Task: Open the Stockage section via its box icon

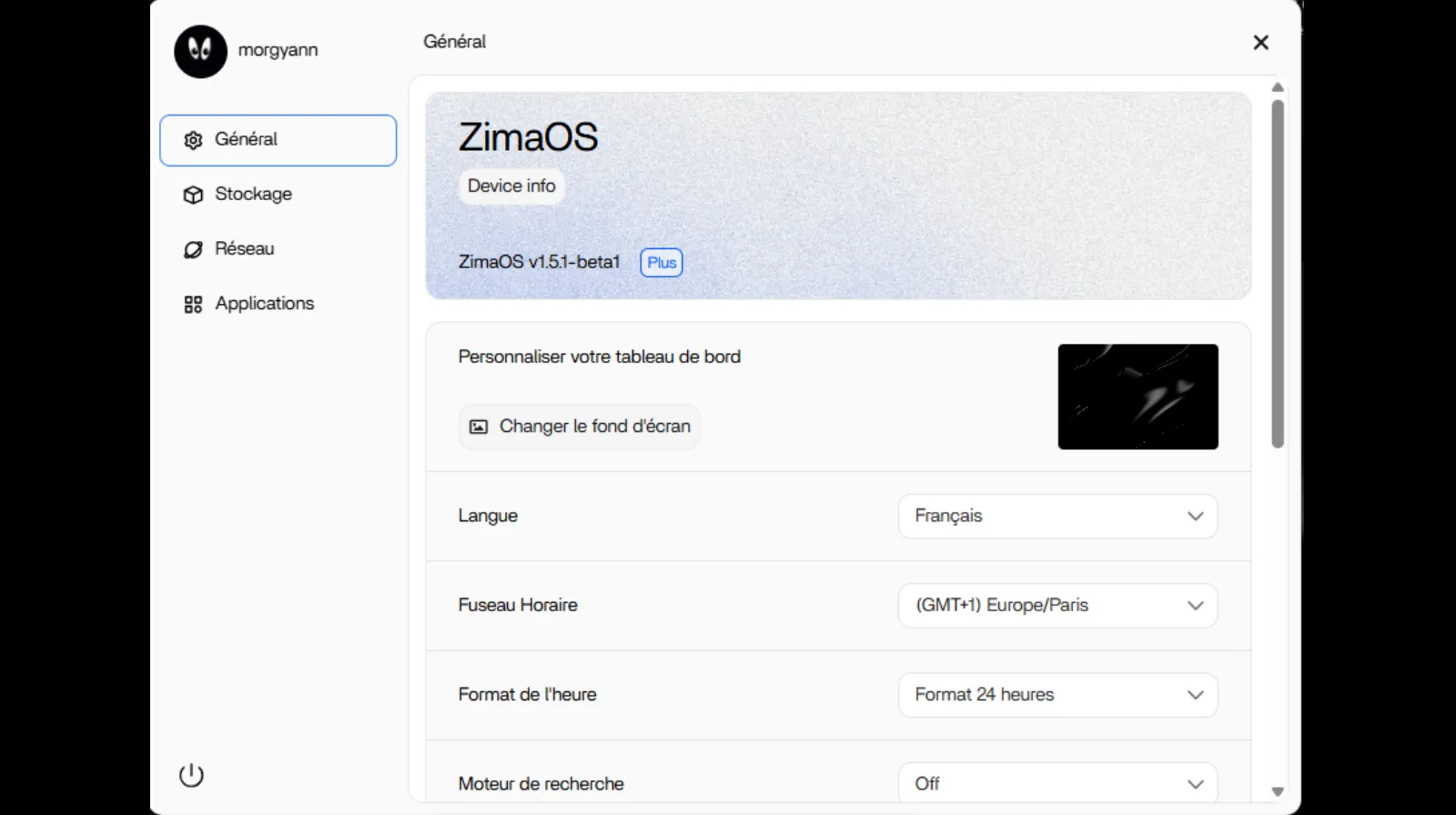Action: pyautogui.click(x=192, y=194)
